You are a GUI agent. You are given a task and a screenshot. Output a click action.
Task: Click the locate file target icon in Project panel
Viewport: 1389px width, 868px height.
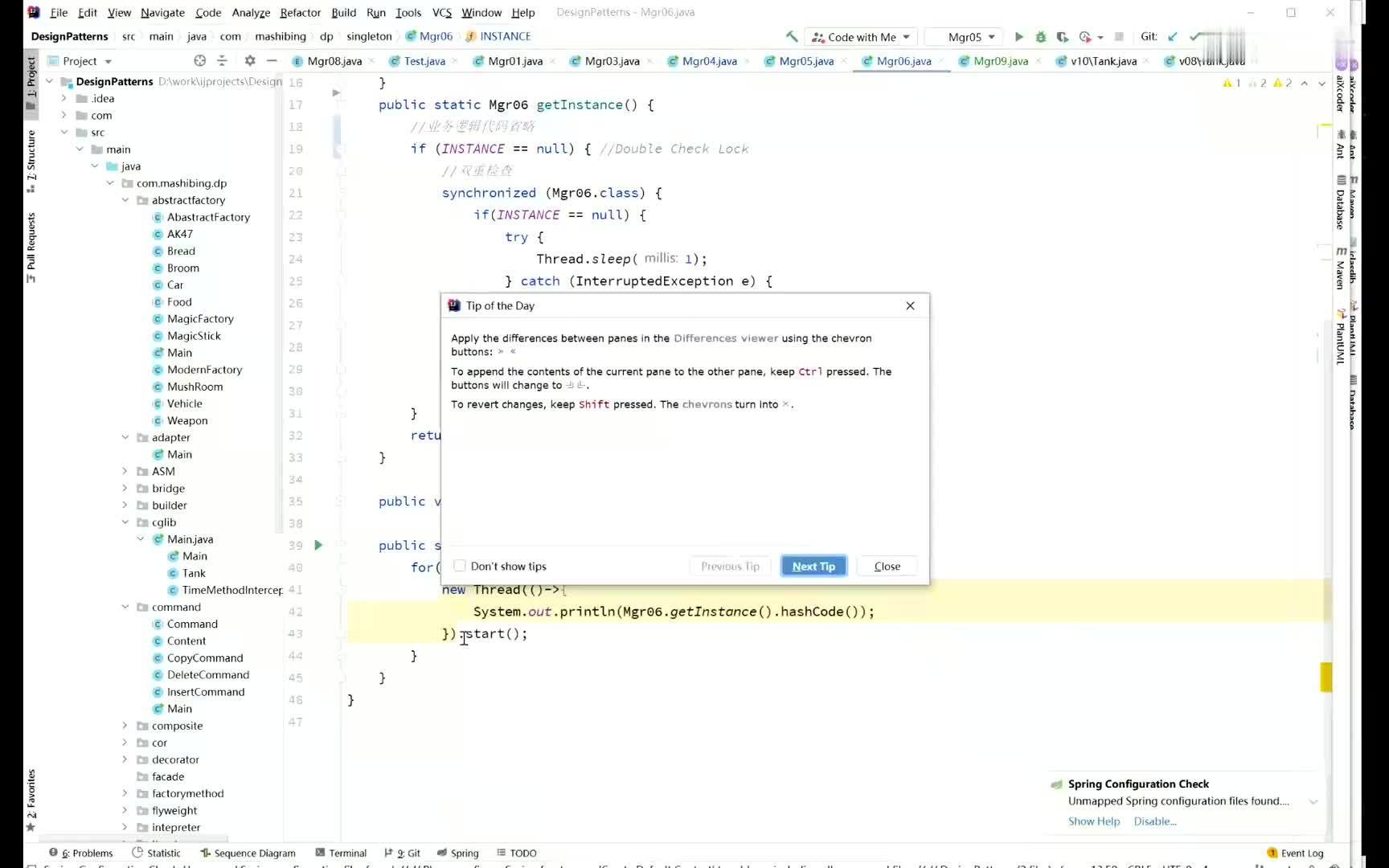click(x=200, y=61)
